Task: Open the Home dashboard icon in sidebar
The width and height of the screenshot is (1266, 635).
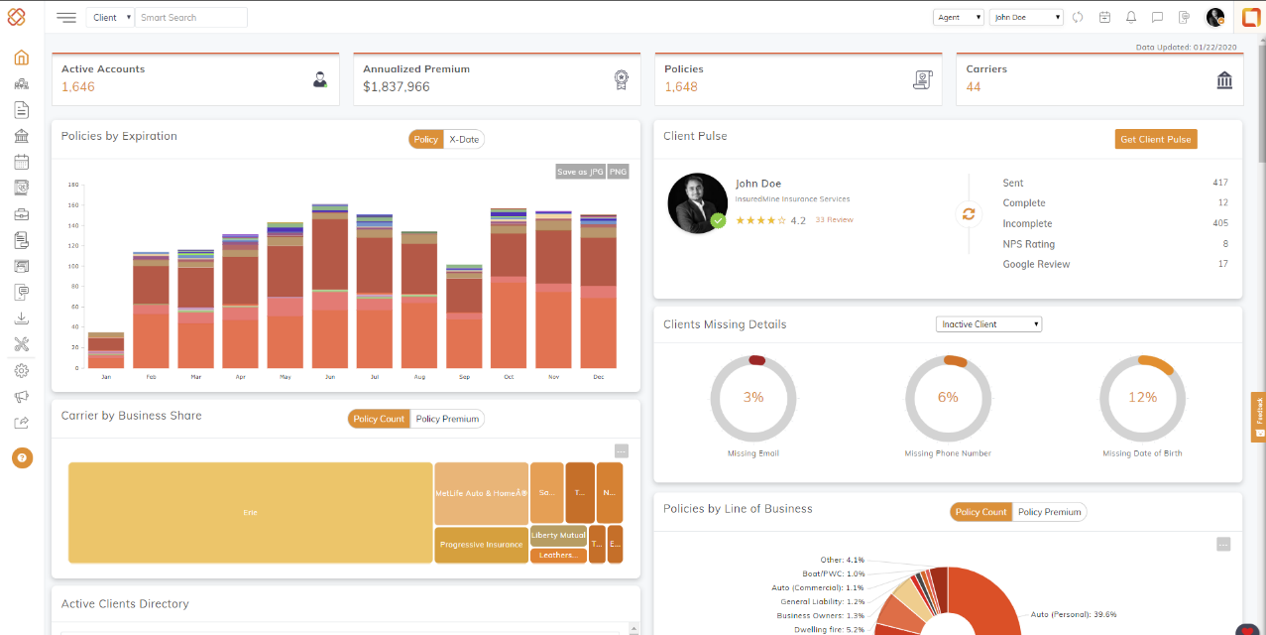Action: click(21, 57)
